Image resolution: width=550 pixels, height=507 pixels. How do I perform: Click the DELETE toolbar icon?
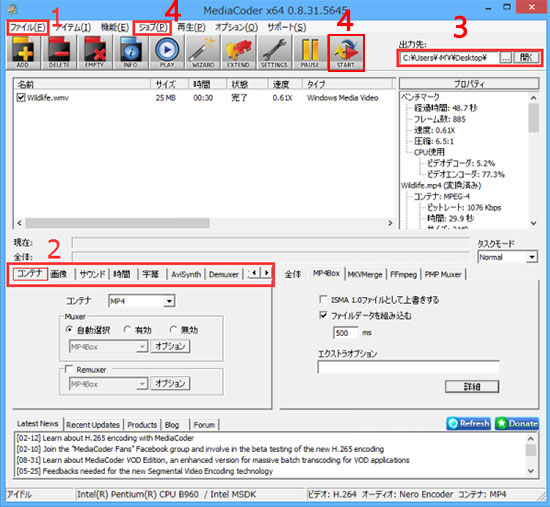click(59, 53)
